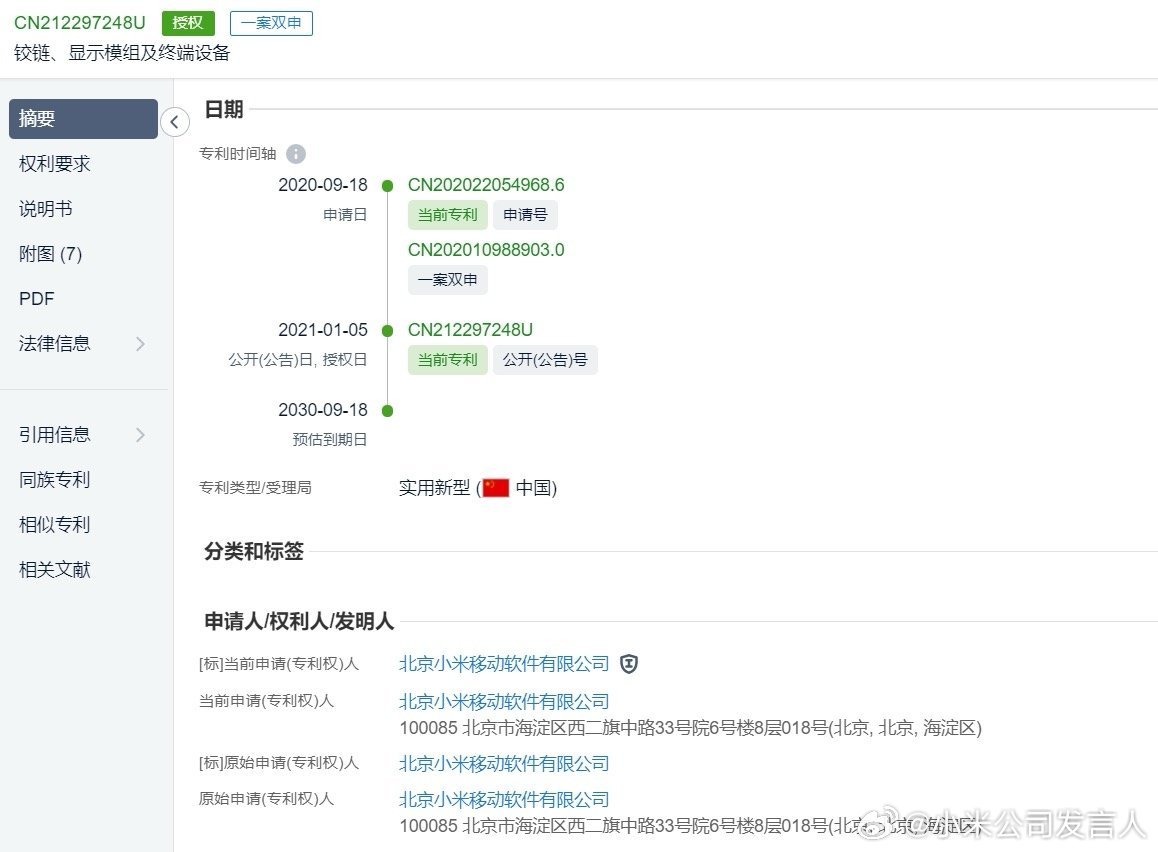
Task: Open the PDF view
Action: pyautogui.click(x=37, y=299)
